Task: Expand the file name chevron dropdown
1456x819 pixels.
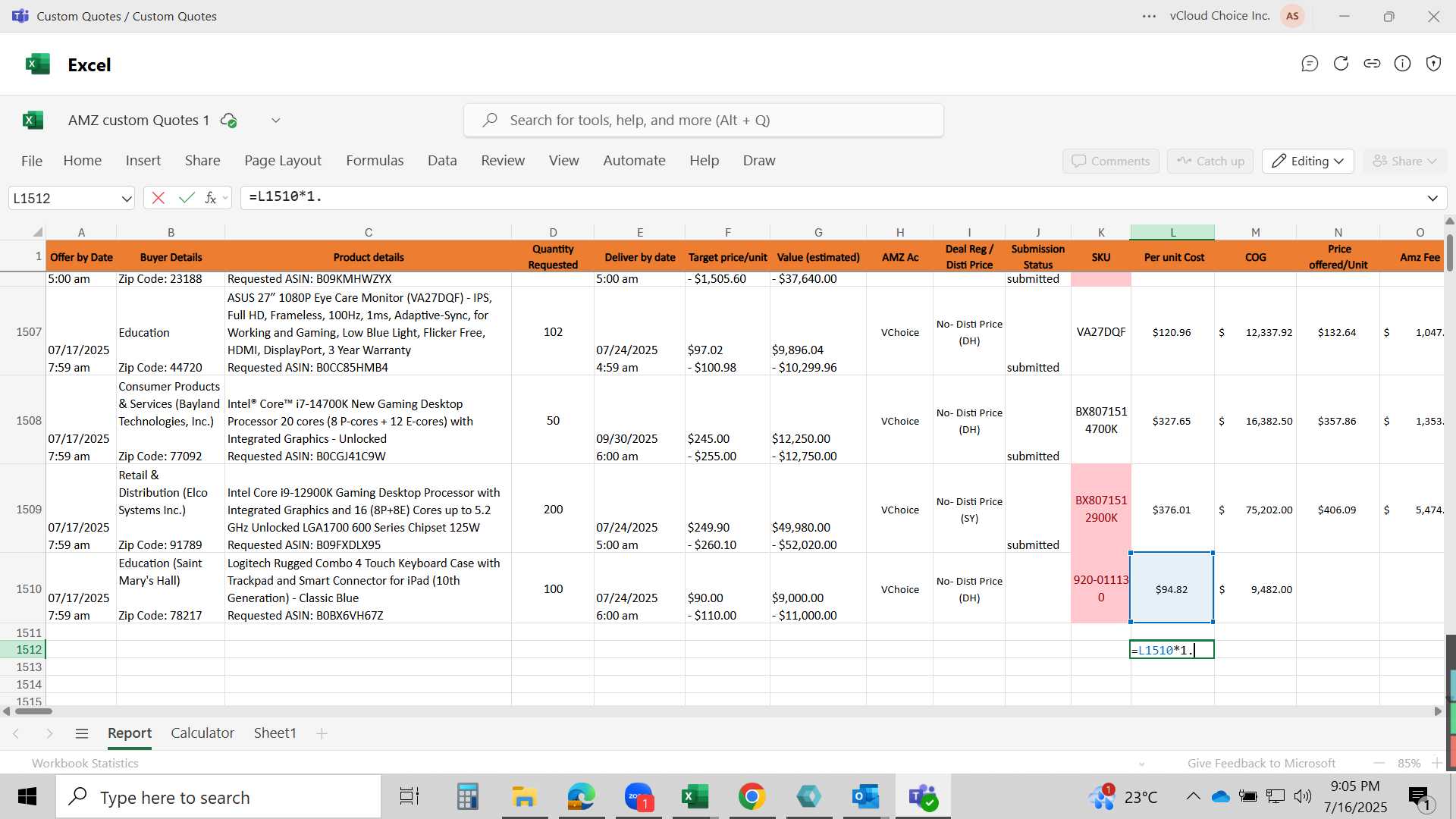Action: click(276, 121)
